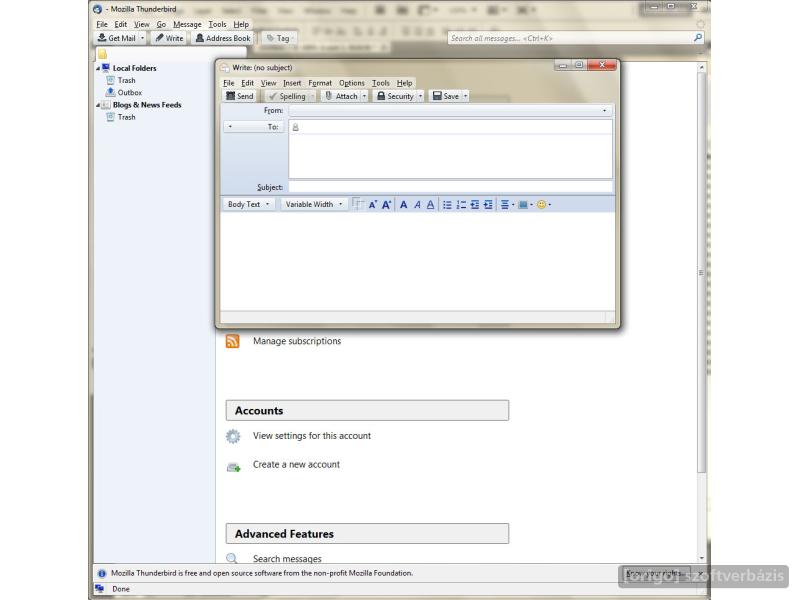Click the larger font size icon
The width and height of the screenshot is (800, 600).
coord(387,205)
